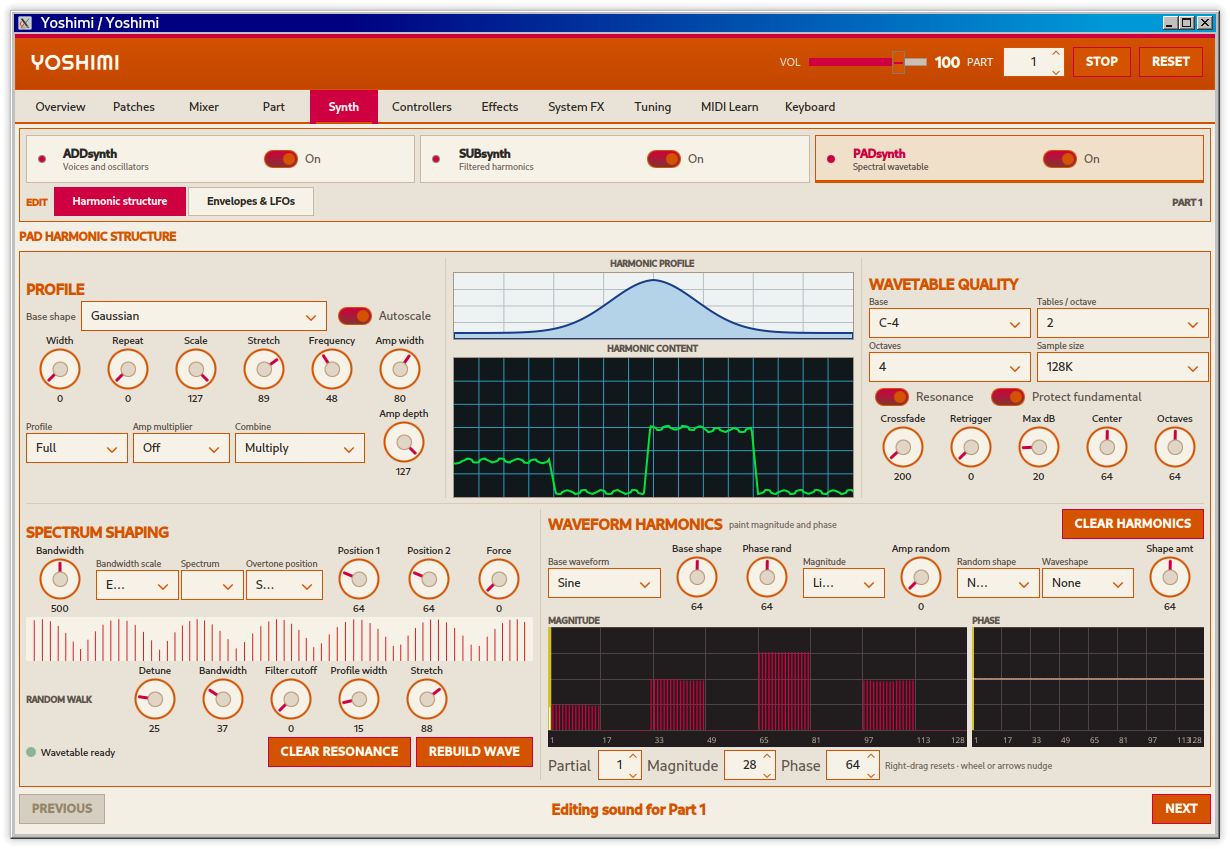
Task: Click the Shape amt knob
Action: 1170,577
